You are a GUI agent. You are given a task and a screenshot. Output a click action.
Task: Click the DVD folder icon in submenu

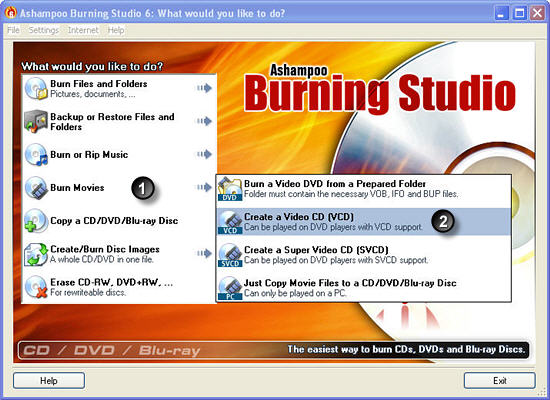230,189
